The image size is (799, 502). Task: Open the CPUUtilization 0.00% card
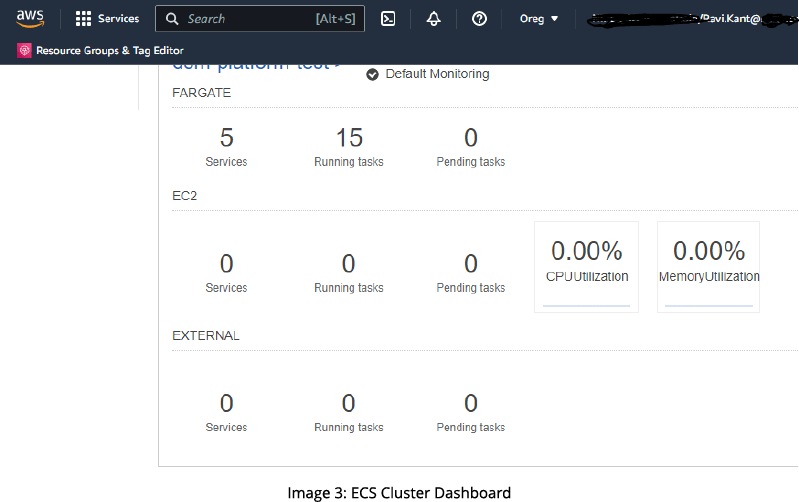point(587,267)
